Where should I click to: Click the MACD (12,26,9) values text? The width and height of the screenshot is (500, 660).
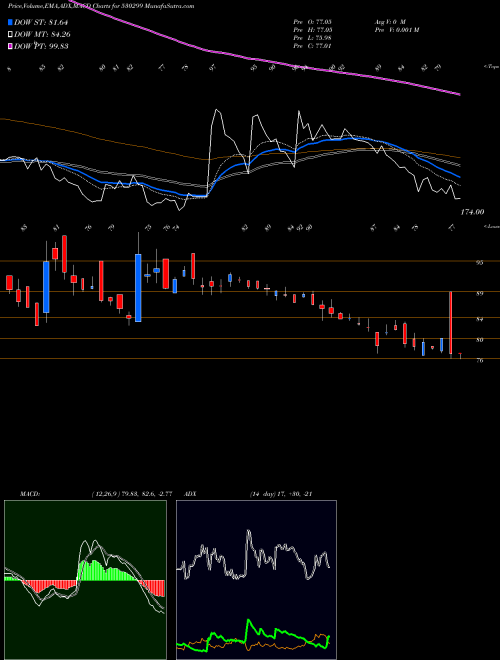(x=132, y=494)
